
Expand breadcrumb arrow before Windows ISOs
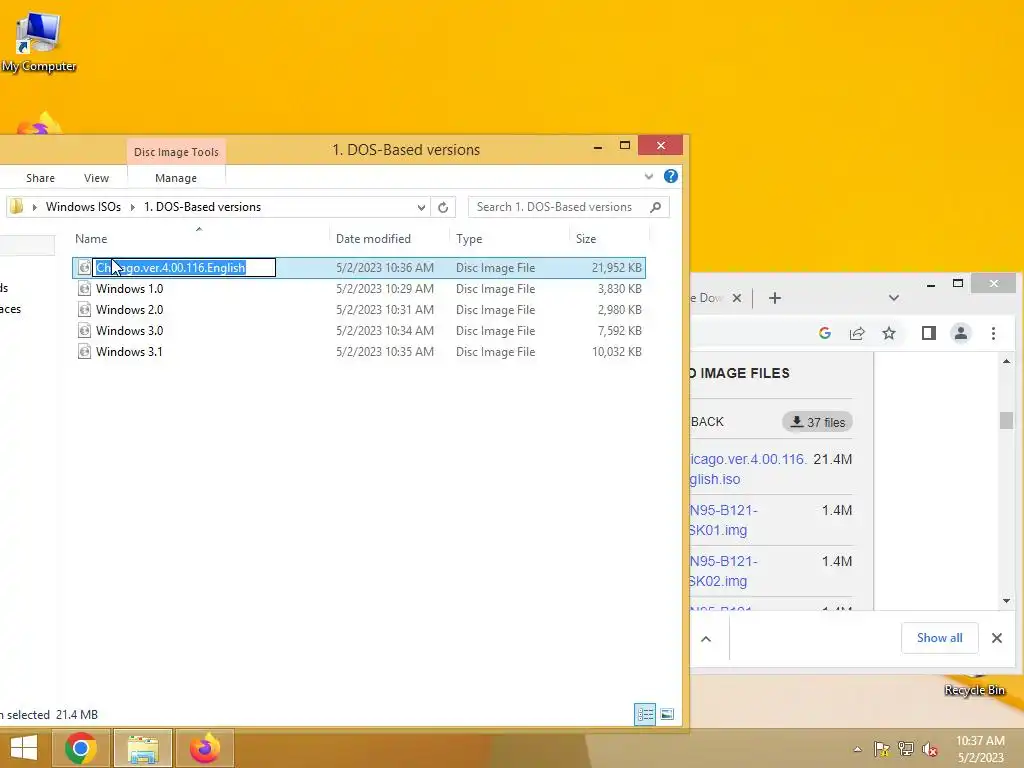35,207
